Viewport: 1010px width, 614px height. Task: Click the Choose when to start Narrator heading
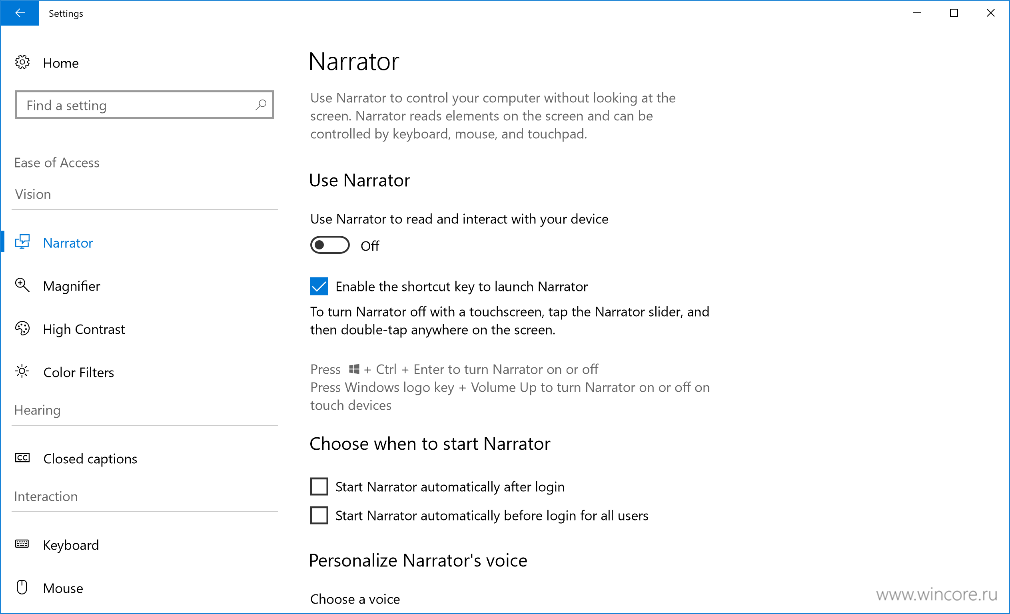point(430,444)
